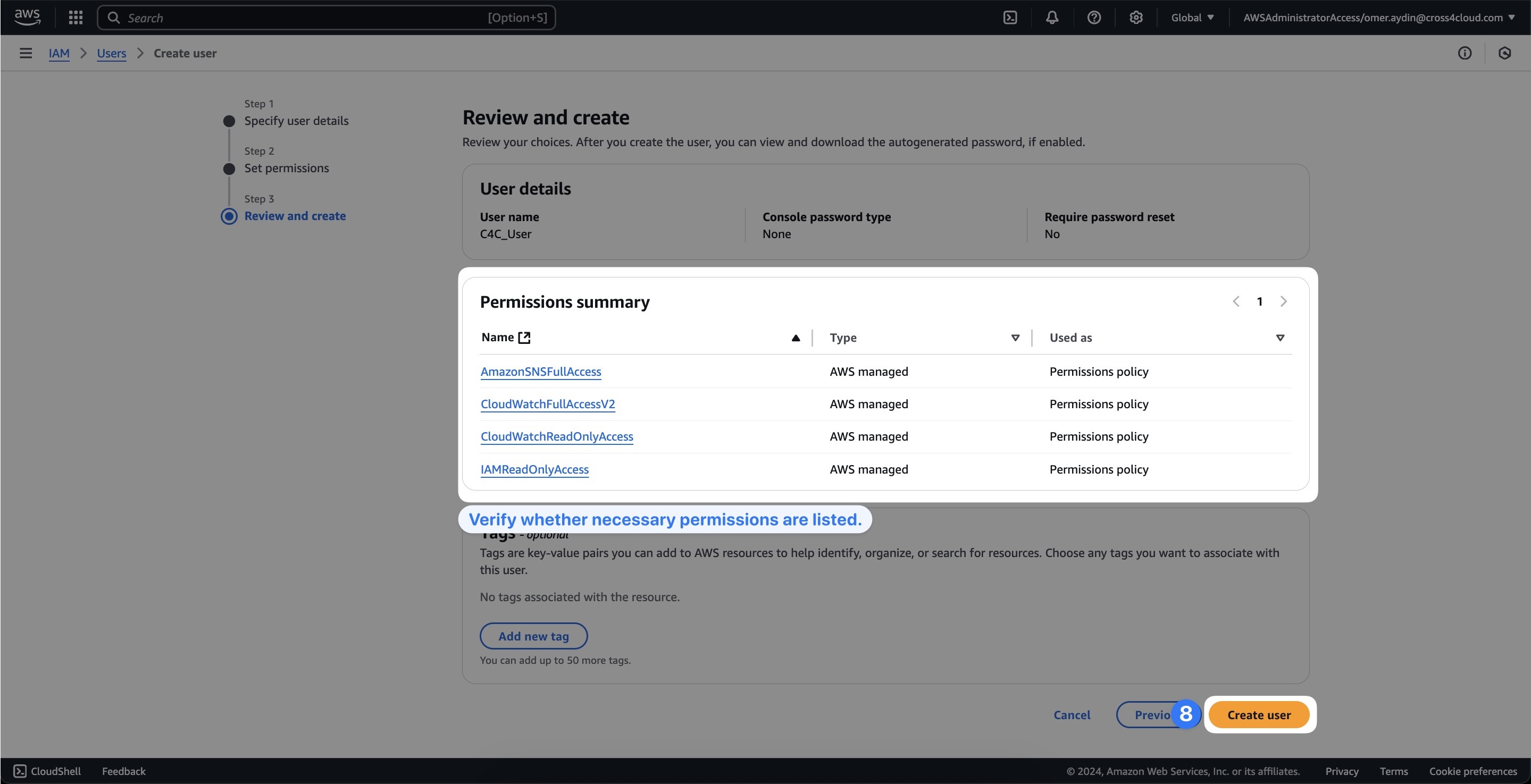Select the Create user button

point(1259,714)
